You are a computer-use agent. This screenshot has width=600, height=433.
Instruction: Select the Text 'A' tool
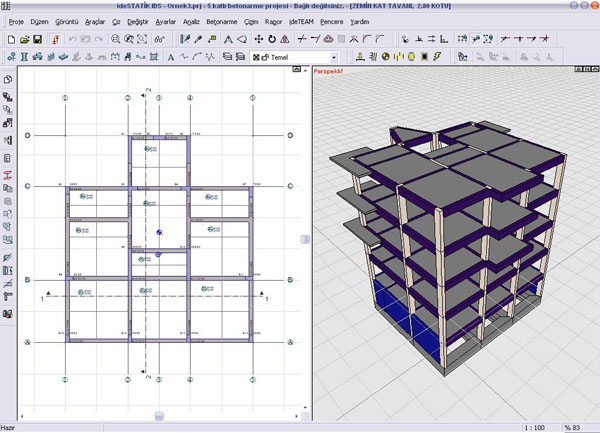click(x=171, y=58)
